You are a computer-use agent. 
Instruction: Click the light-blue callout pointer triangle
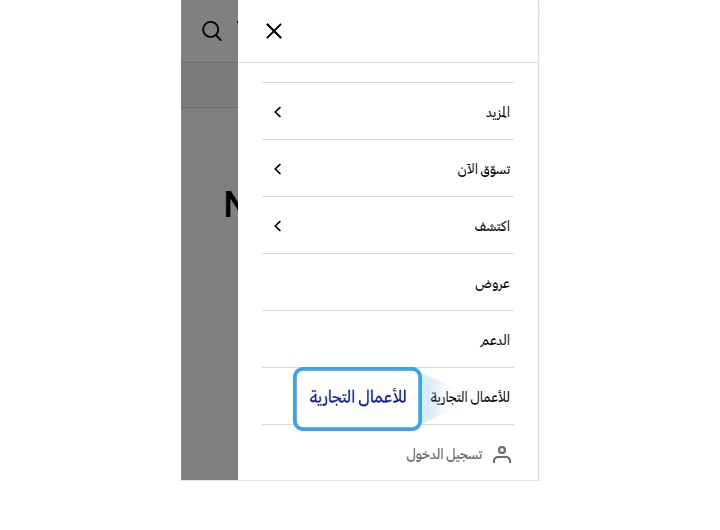coord(432,397)
